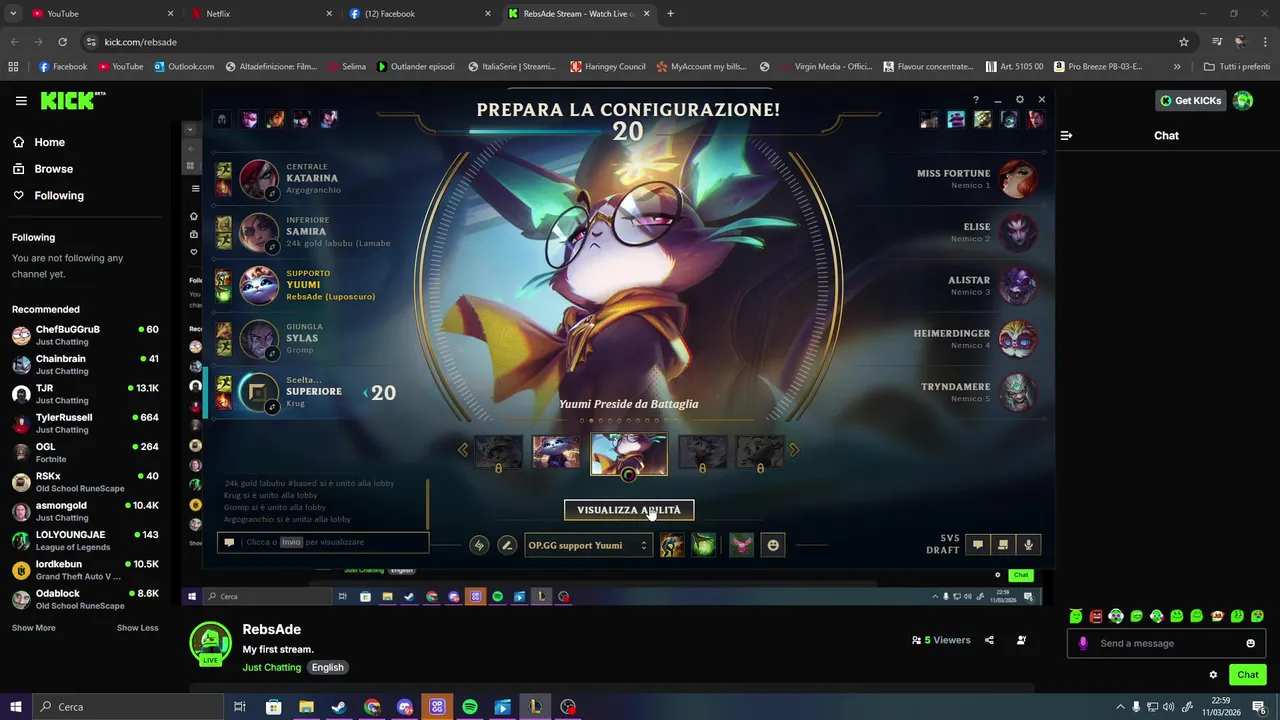The width and height of the screenshot is (1280, 720).
Task: Go to Home in Kick sidebar
Action: [x=40, y=142]
